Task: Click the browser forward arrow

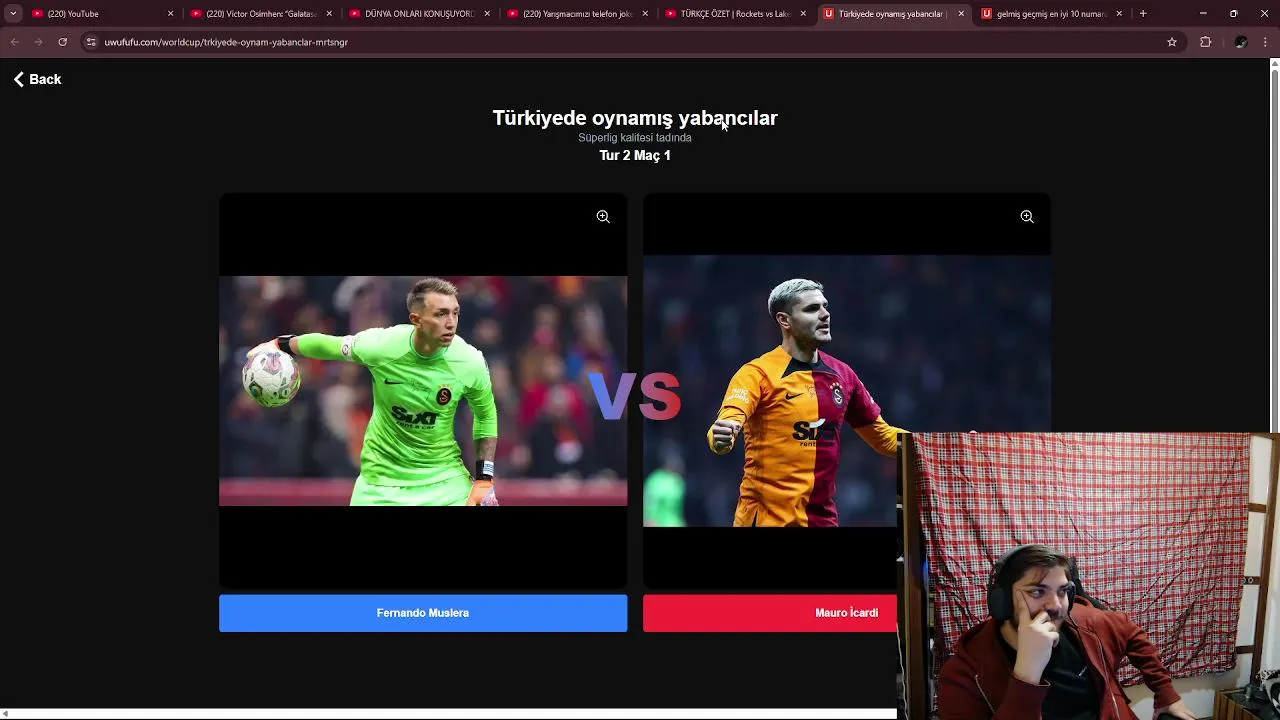Action: pyautogui.click(x=38, y=42)
